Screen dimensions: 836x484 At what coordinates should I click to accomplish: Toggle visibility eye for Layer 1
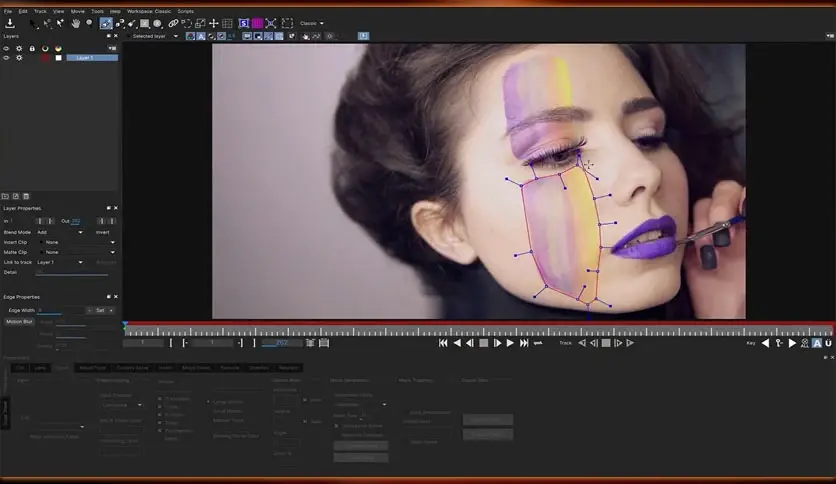point(7,58)
